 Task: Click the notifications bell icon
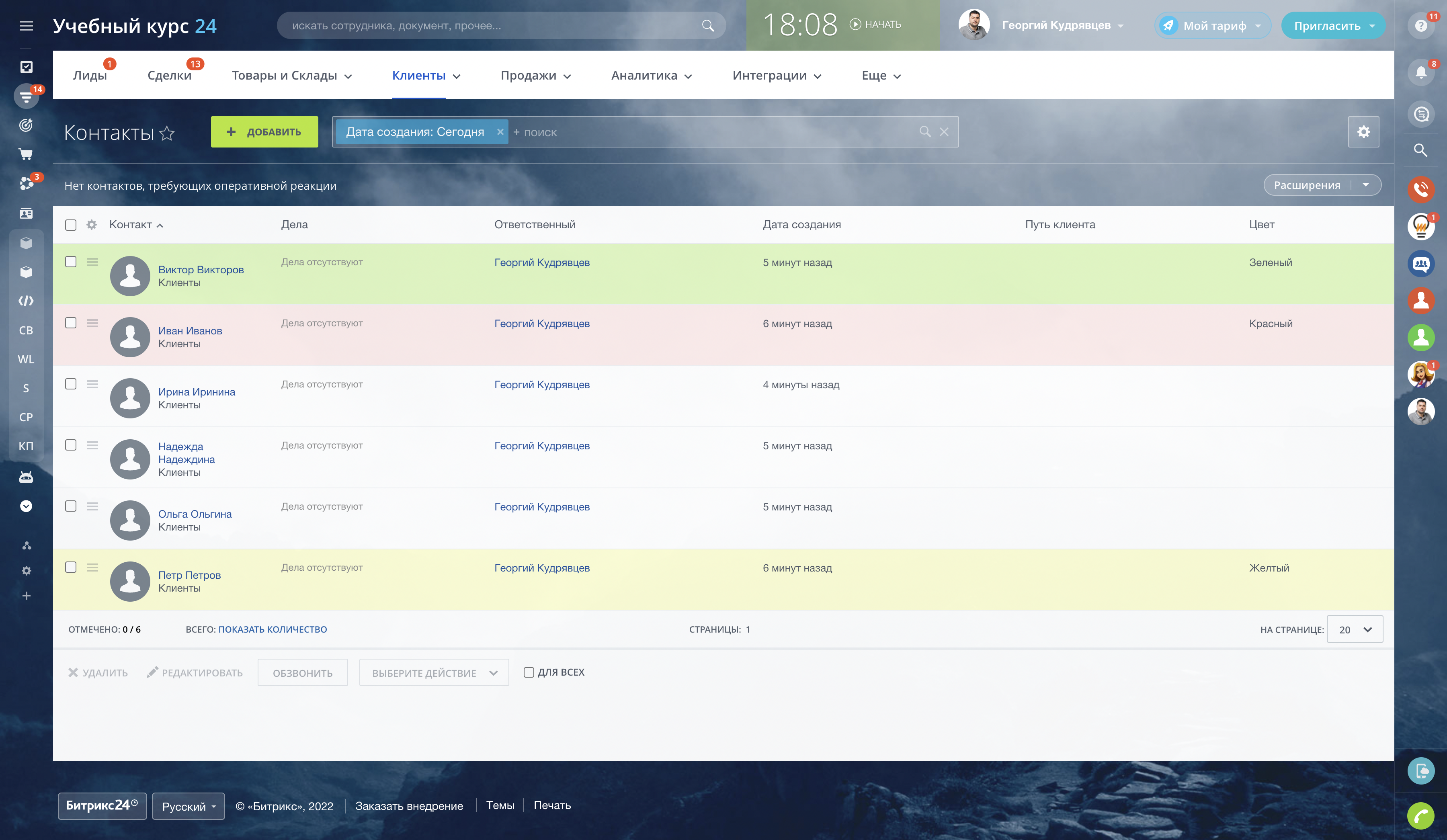(1420, 73)
